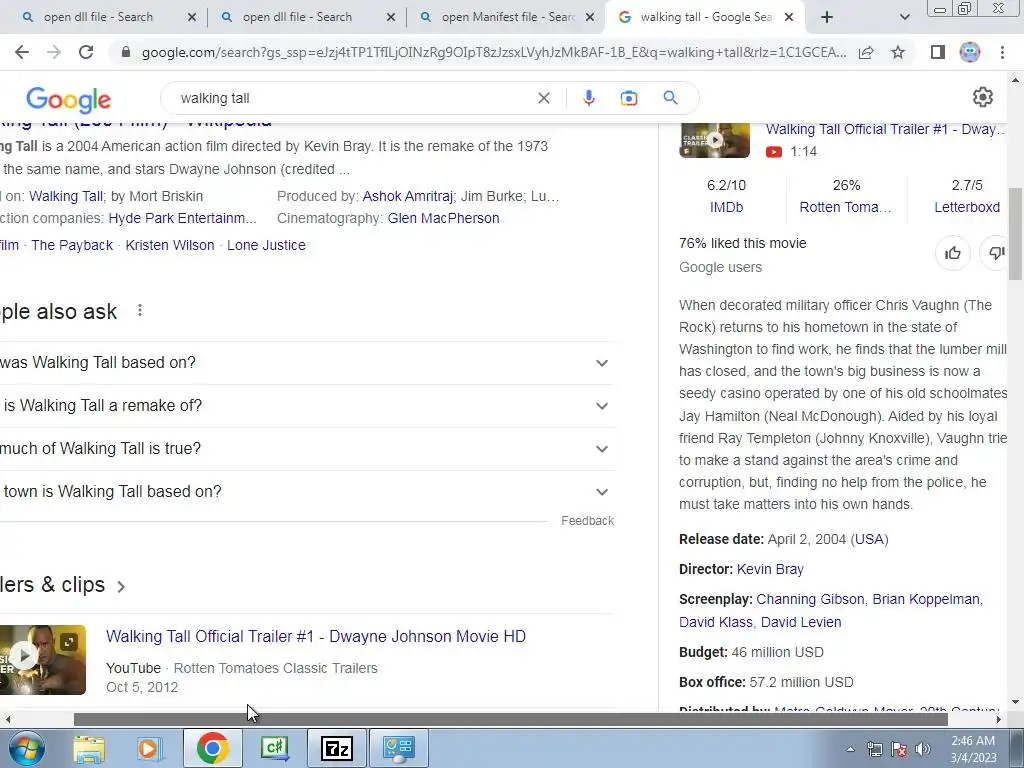
Task: Close the walking tall tab
Action: (789, 17)
